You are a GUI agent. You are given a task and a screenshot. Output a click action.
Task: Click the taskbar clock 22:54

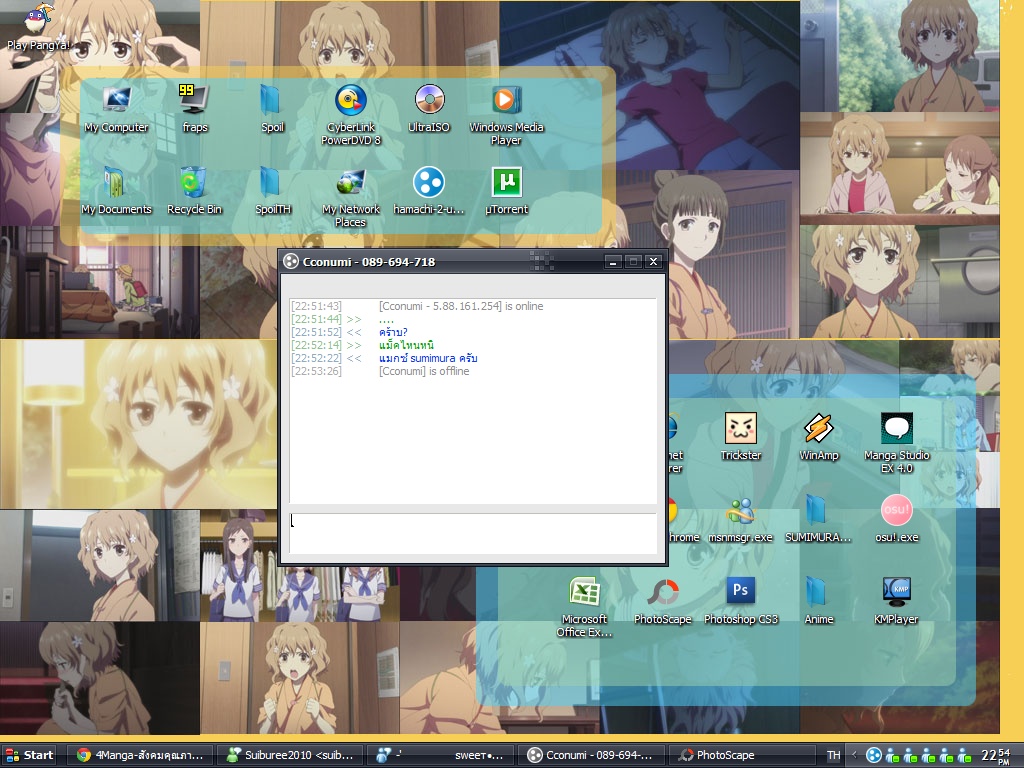pos(997,756)
